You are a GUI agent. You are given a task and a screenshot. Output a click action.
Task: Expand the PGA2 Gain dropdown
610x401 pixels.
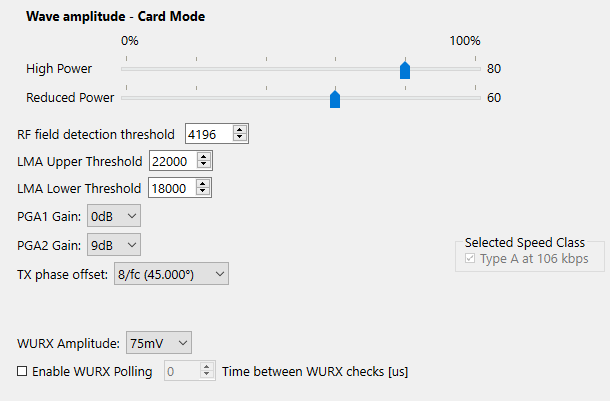[114, 244]
